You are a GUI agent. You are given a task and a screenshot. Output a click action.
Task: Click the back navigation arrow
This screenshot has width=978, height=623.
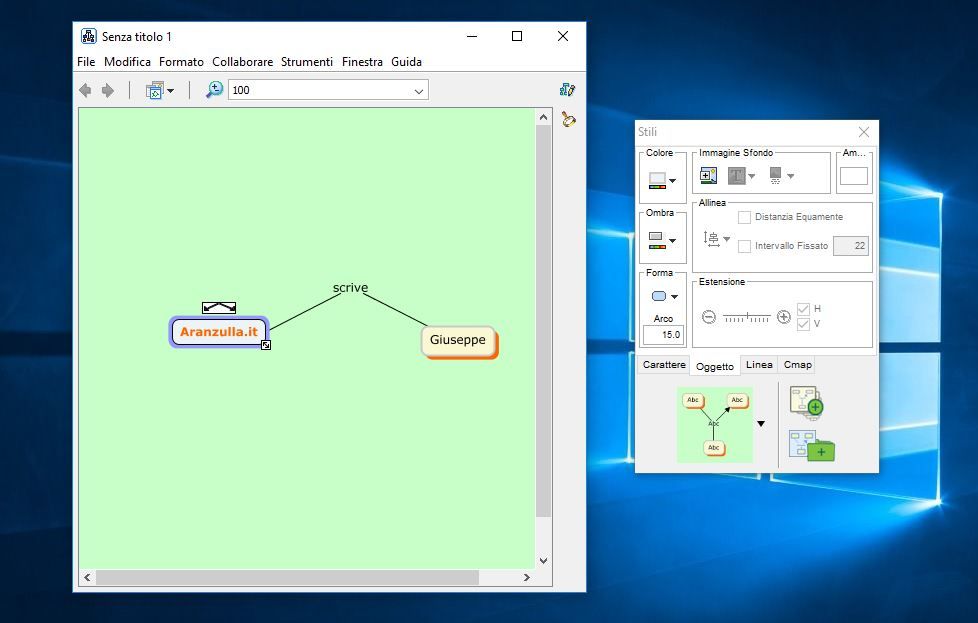(85, 90)
